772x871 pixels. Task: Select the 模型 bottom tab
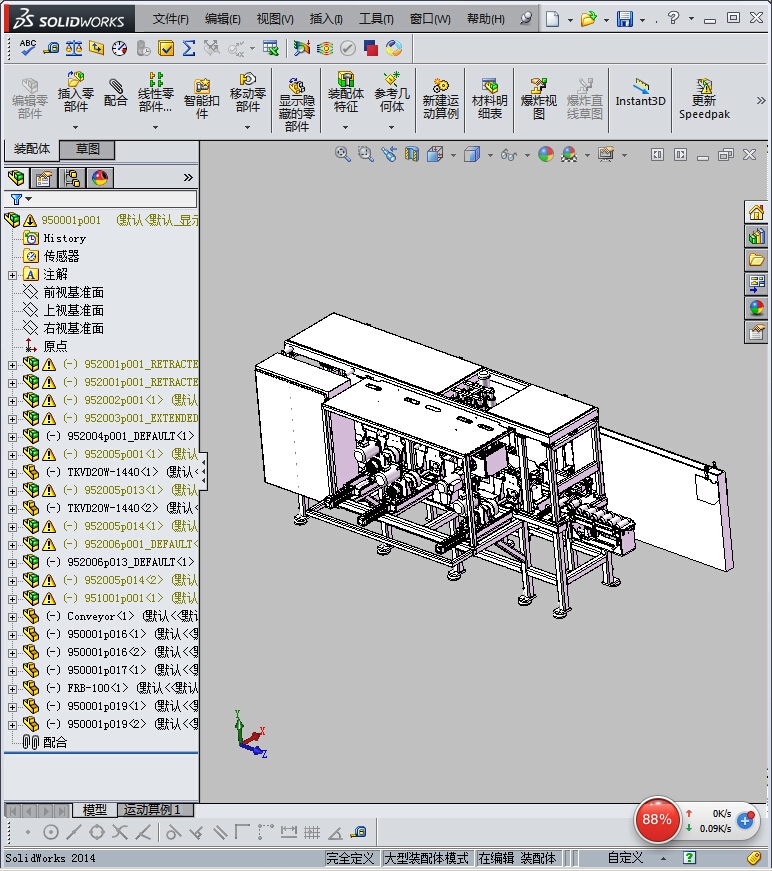94,810
